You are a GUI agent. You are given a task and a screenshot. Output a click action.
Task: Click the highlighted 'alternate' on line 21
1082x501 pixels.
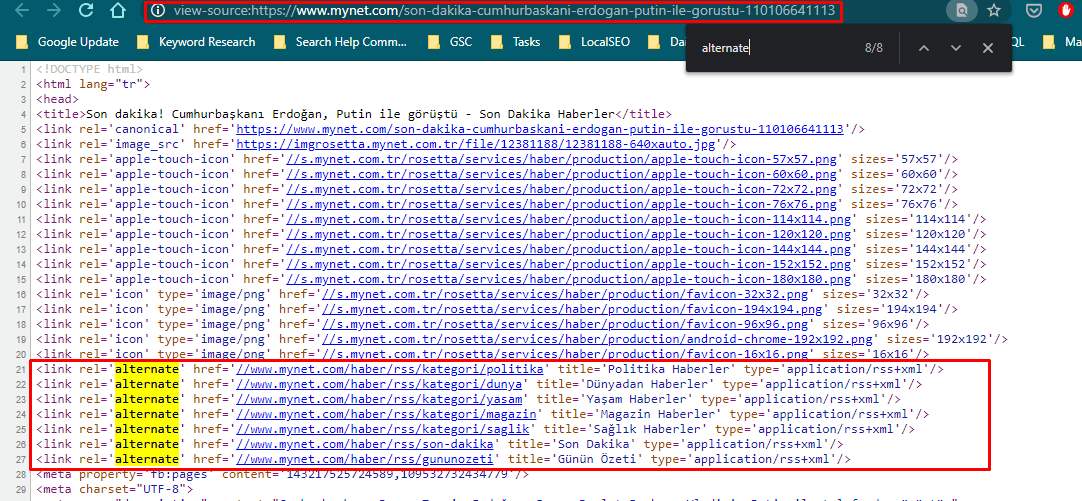tap(146, 369)
